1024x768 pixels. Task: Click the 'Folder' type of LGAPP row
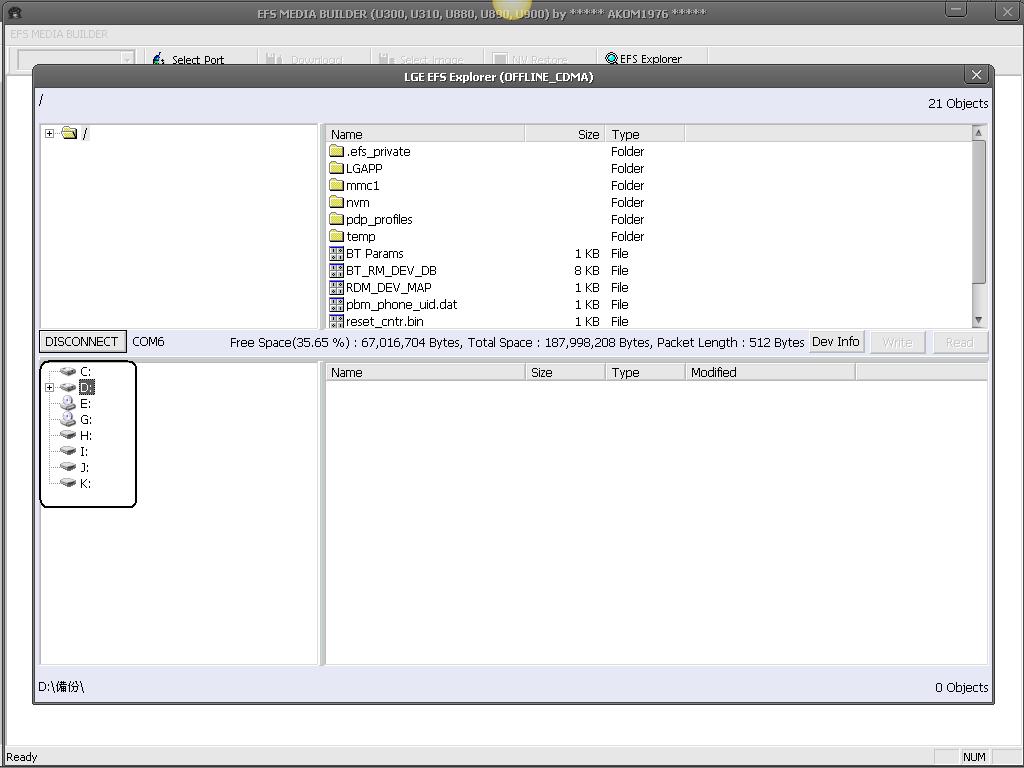[628, 168]
